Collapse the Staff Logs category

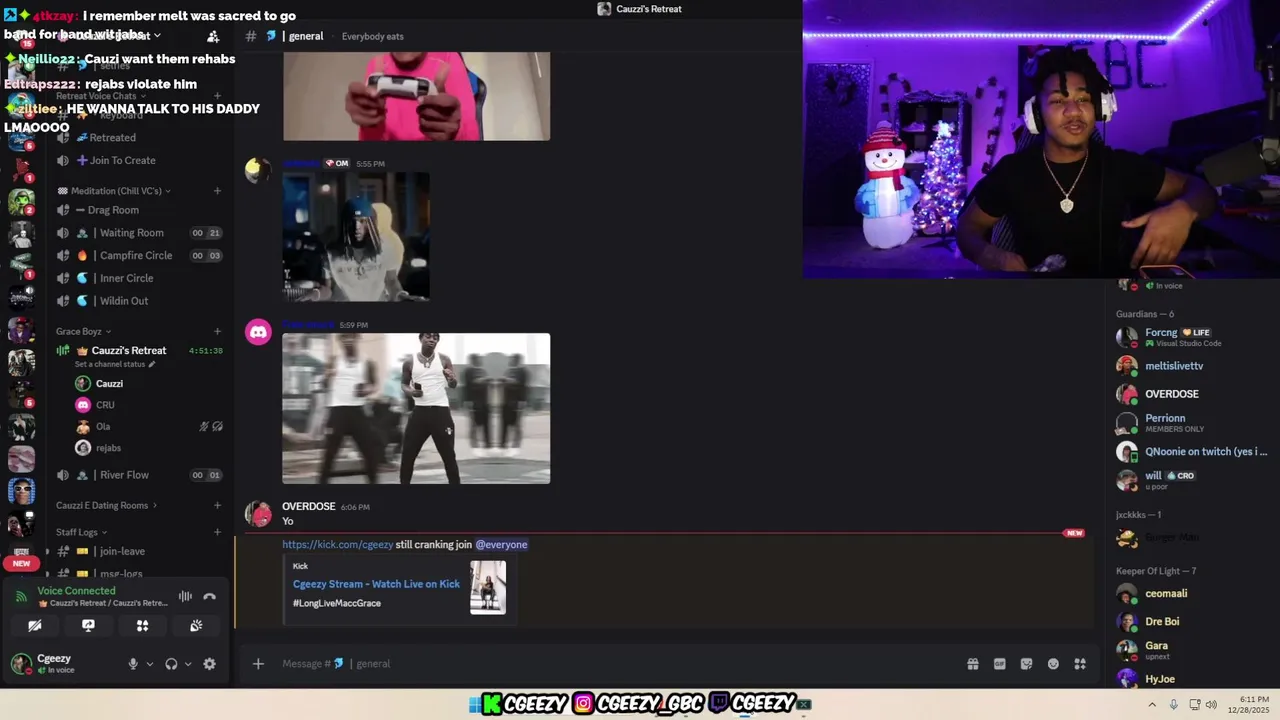pos(82,533)
